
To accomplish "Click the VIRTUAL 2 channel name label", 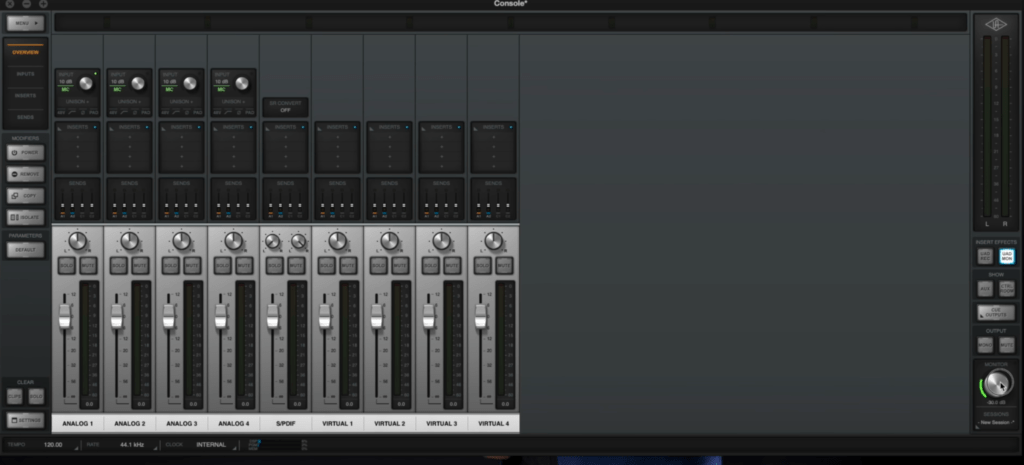I will click(x=389, y=424).
